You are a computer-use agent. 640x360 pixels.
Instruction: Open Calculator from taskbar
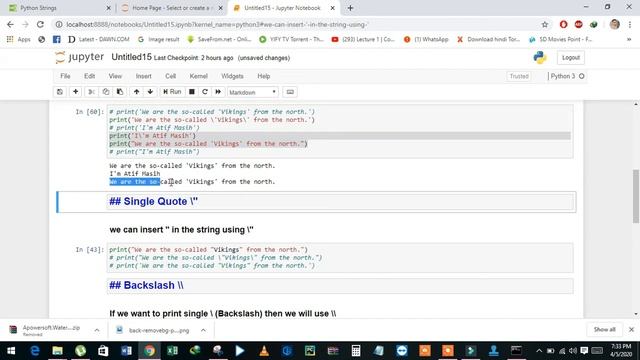coord(356,351)
